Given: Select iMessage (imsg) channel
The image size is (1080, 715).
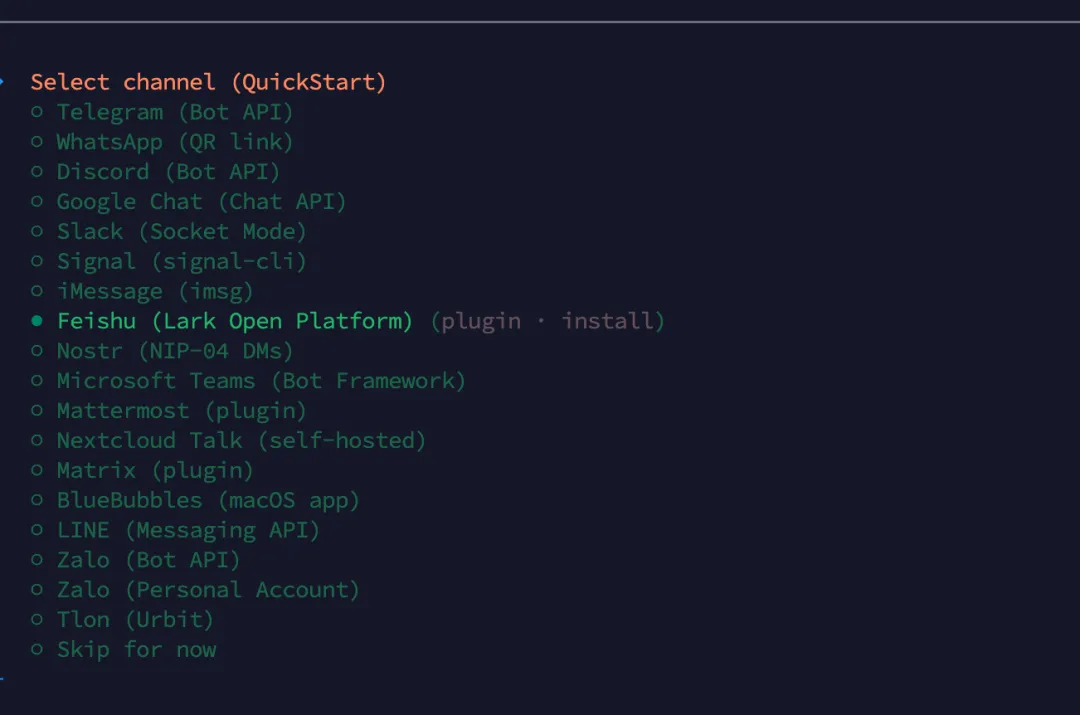Looking at the screenshot, I should pos(154,292).
